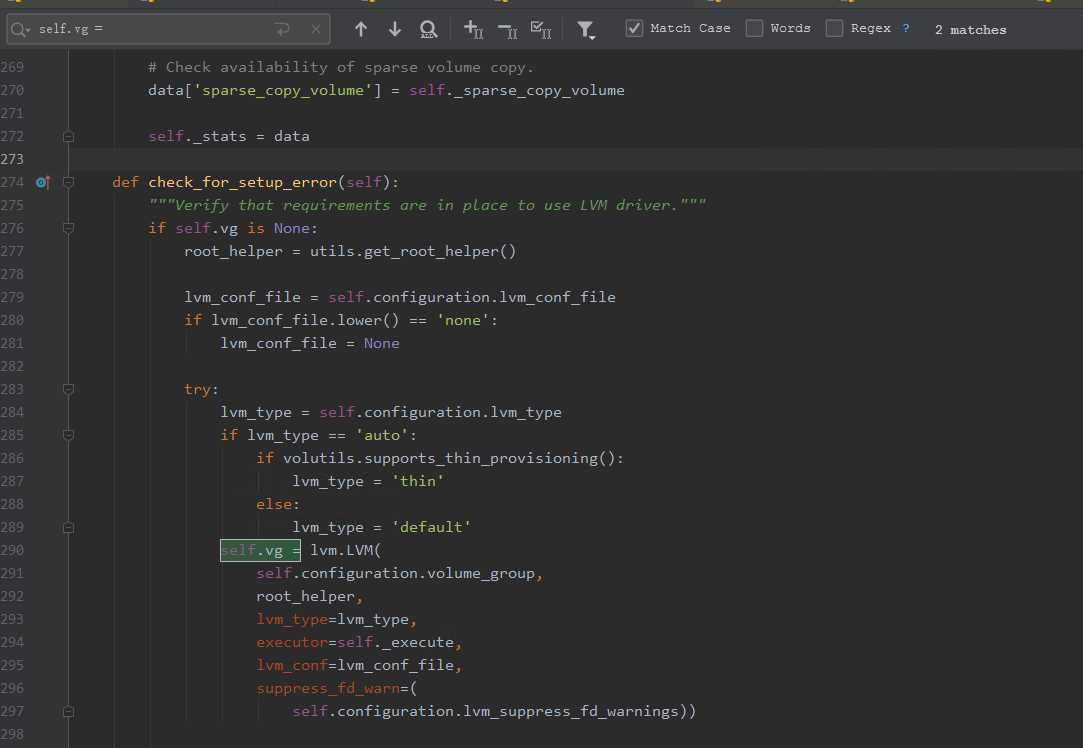
Task: Open the Regex help question mark link
Action: tap(906, 28)
